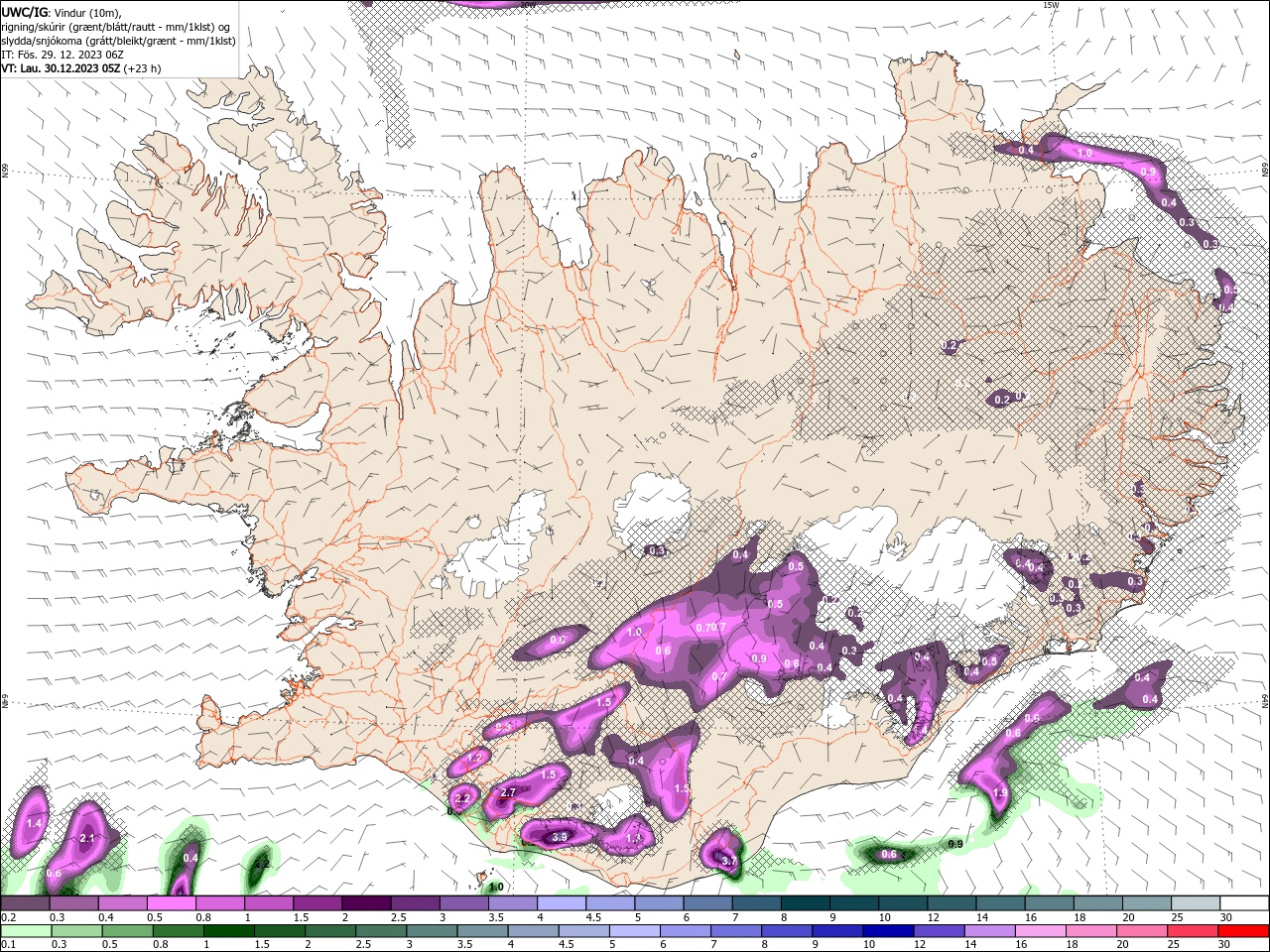
Task: Click the '0.2' label on upper legend
Action: [8, 917]
